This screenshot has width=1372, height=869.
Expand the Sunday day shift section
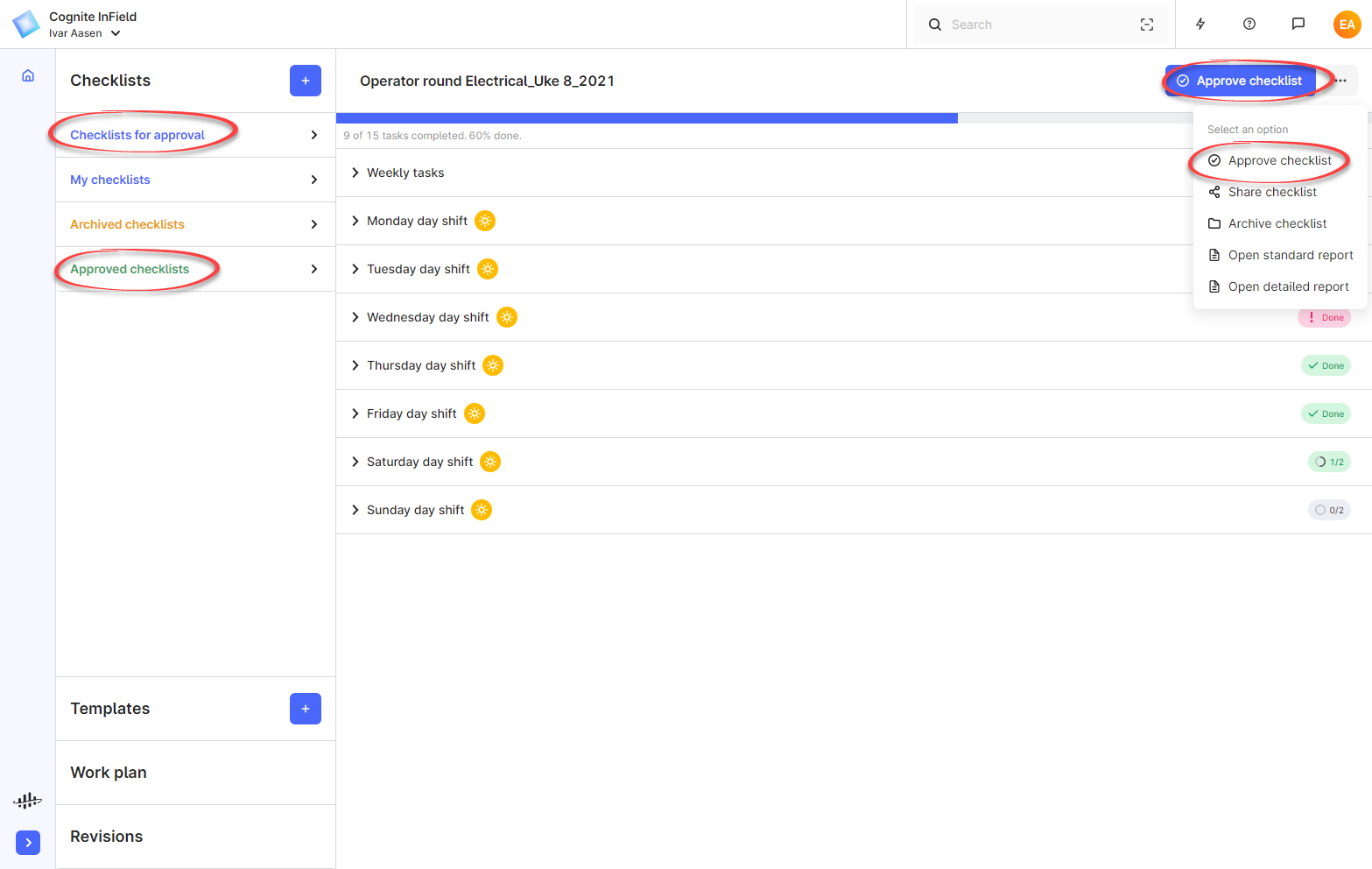tap(355, 509)
